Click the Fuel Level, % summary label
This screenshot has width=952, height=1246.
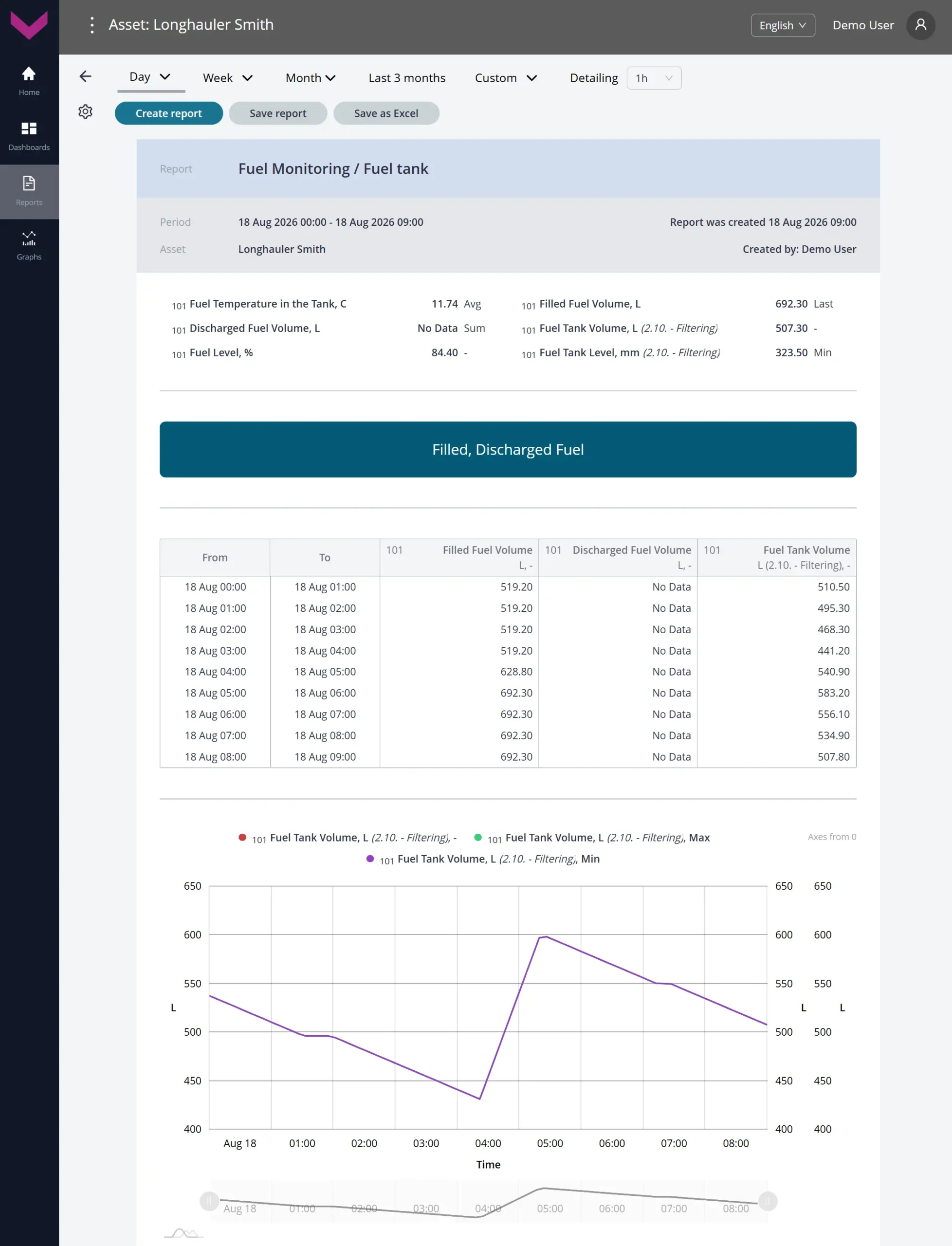[x=221, y=352]
